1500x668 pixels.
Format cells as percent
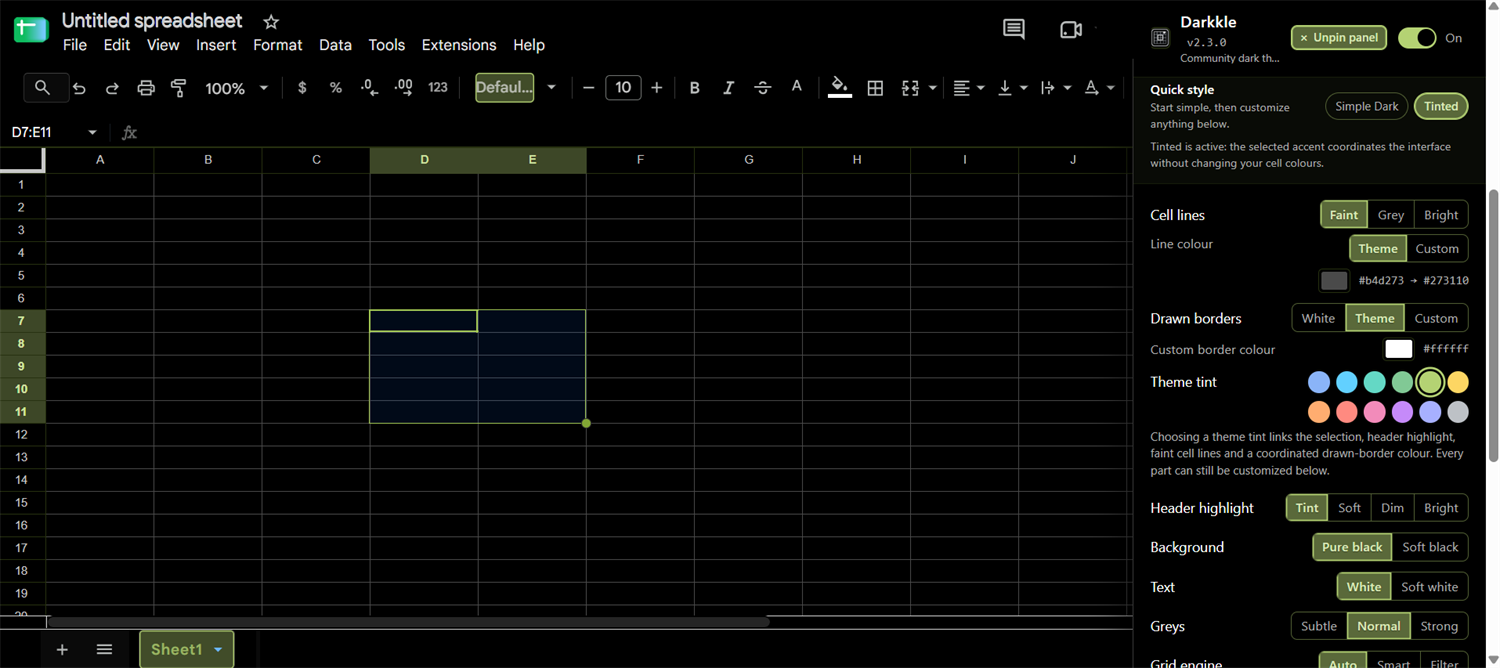point(336,88)
